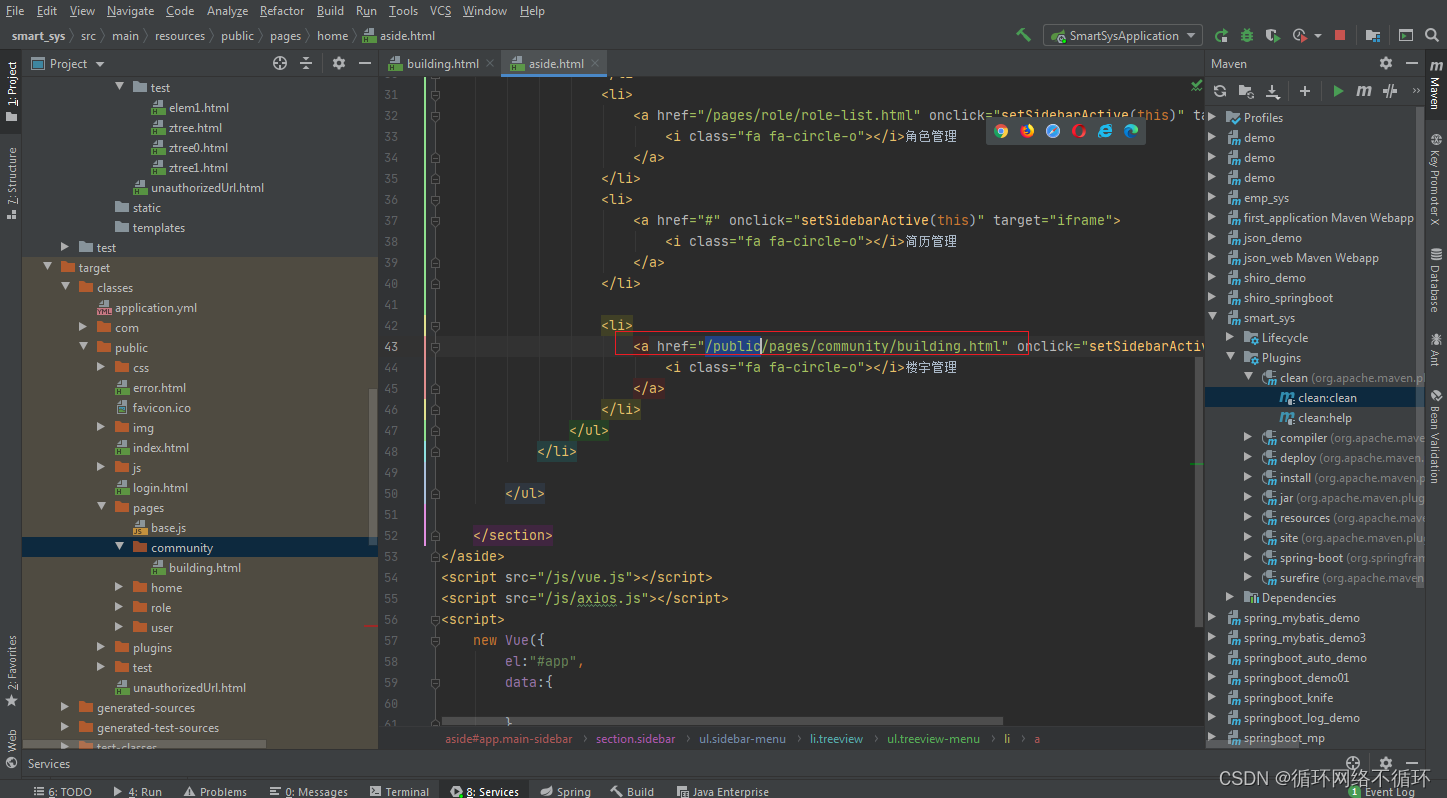
Task: Click the collapse all icon in Project panel
Action: (x=307, y=63)
